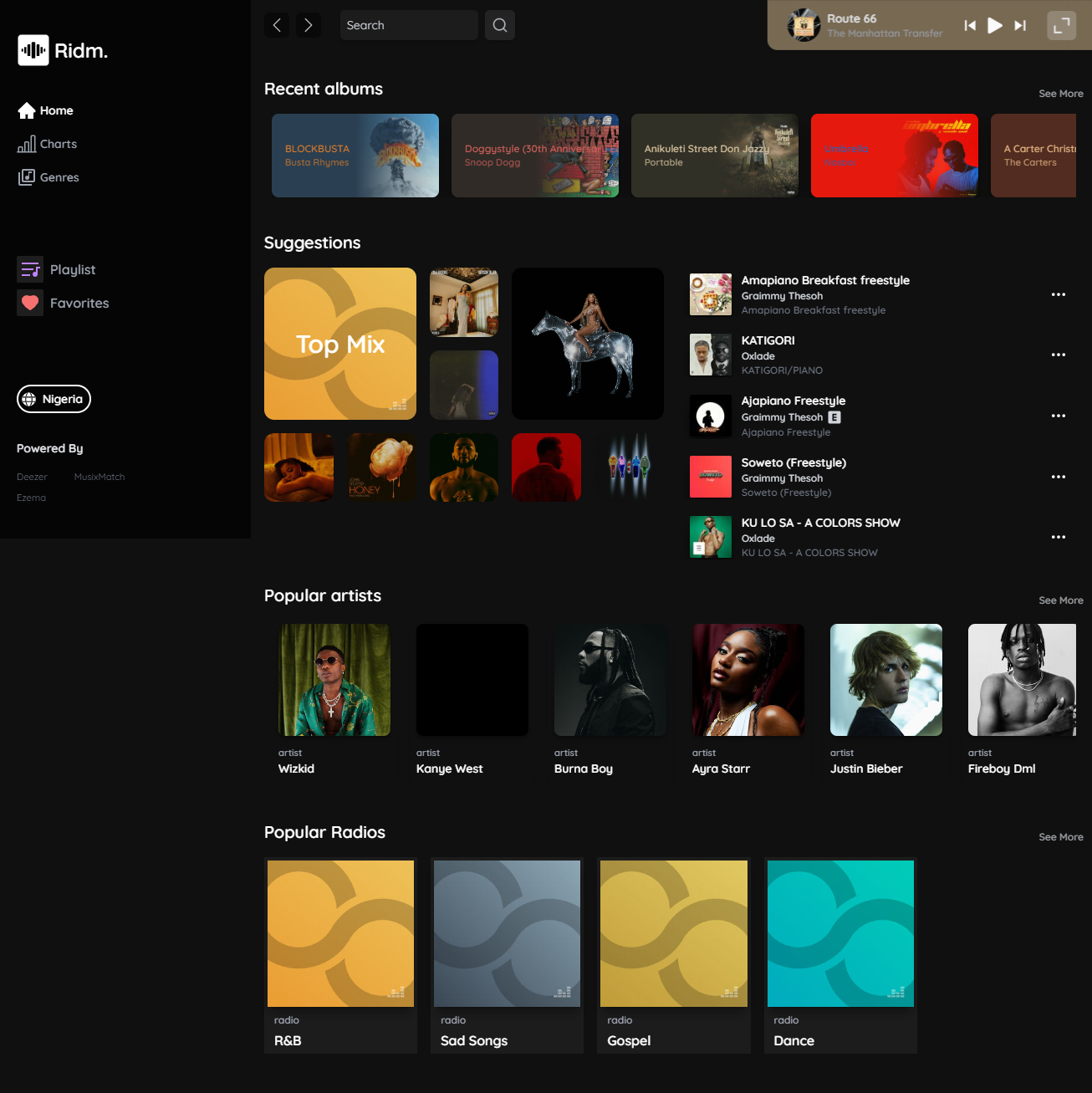Screen dimensions: 1092x1093
Task: Click the Deezer link
Action: 32,477
